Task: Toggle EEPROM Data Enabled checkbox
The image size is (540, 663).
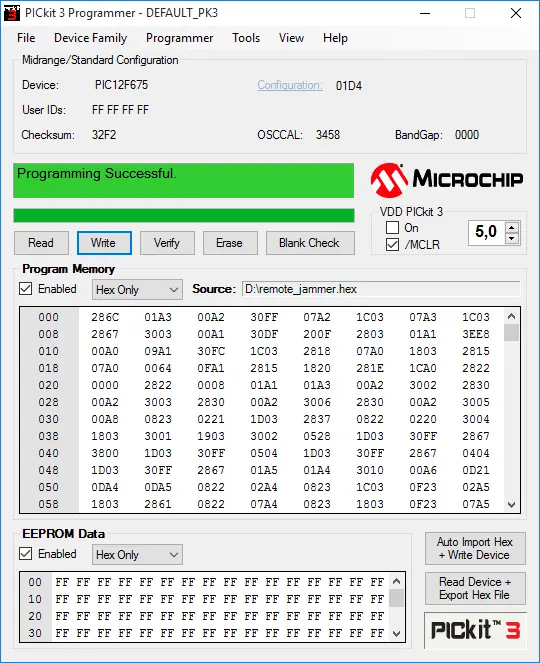Action: (26, 553)
